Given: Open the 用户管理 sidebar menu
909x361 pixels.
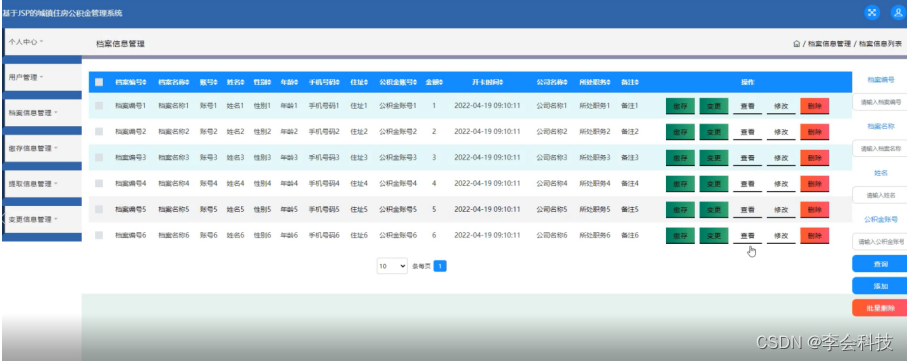Looking at the screenshot, I should (42, 77).
